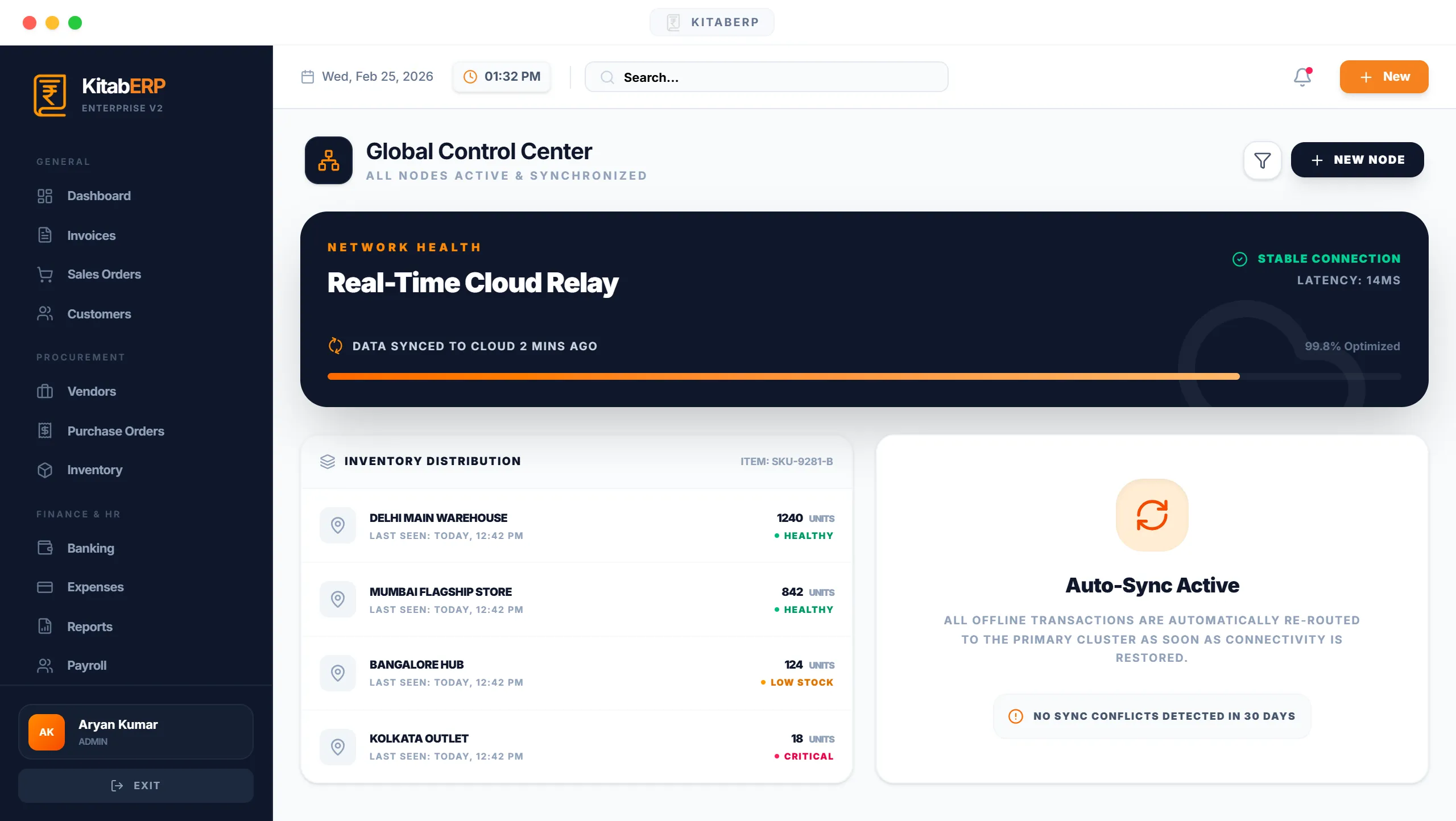
Task: Click the layers icon in Inventory Distribution
Action: [328, 461]
